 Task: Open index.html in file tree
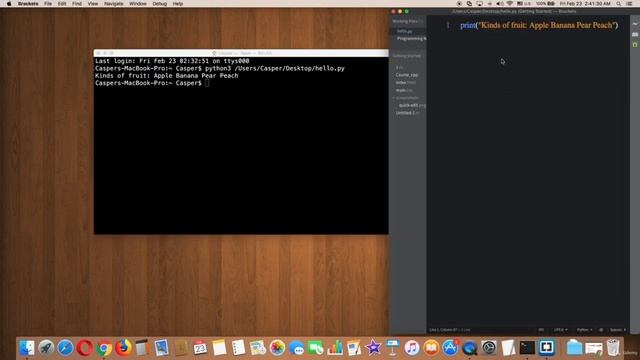tap(406, 82)
